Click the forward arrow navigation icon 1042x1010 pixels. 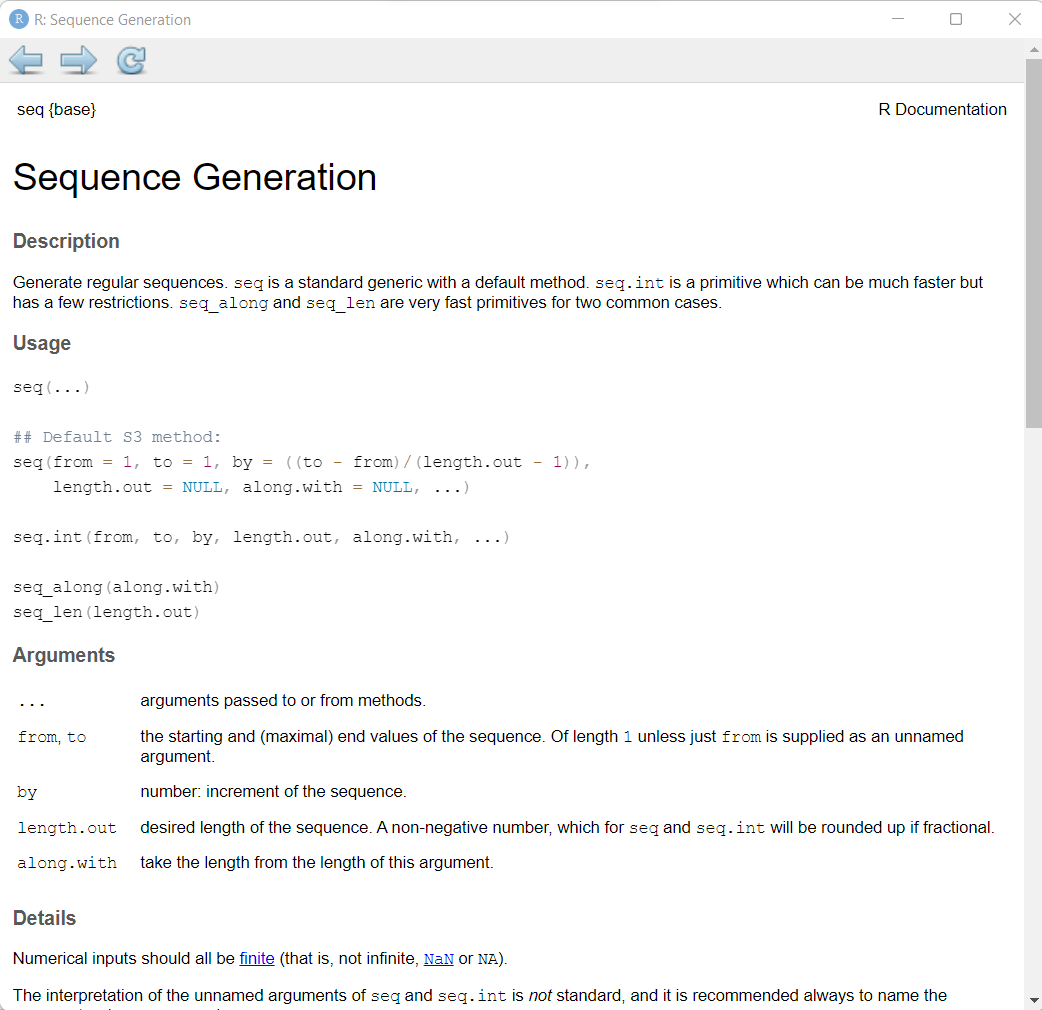78,61
